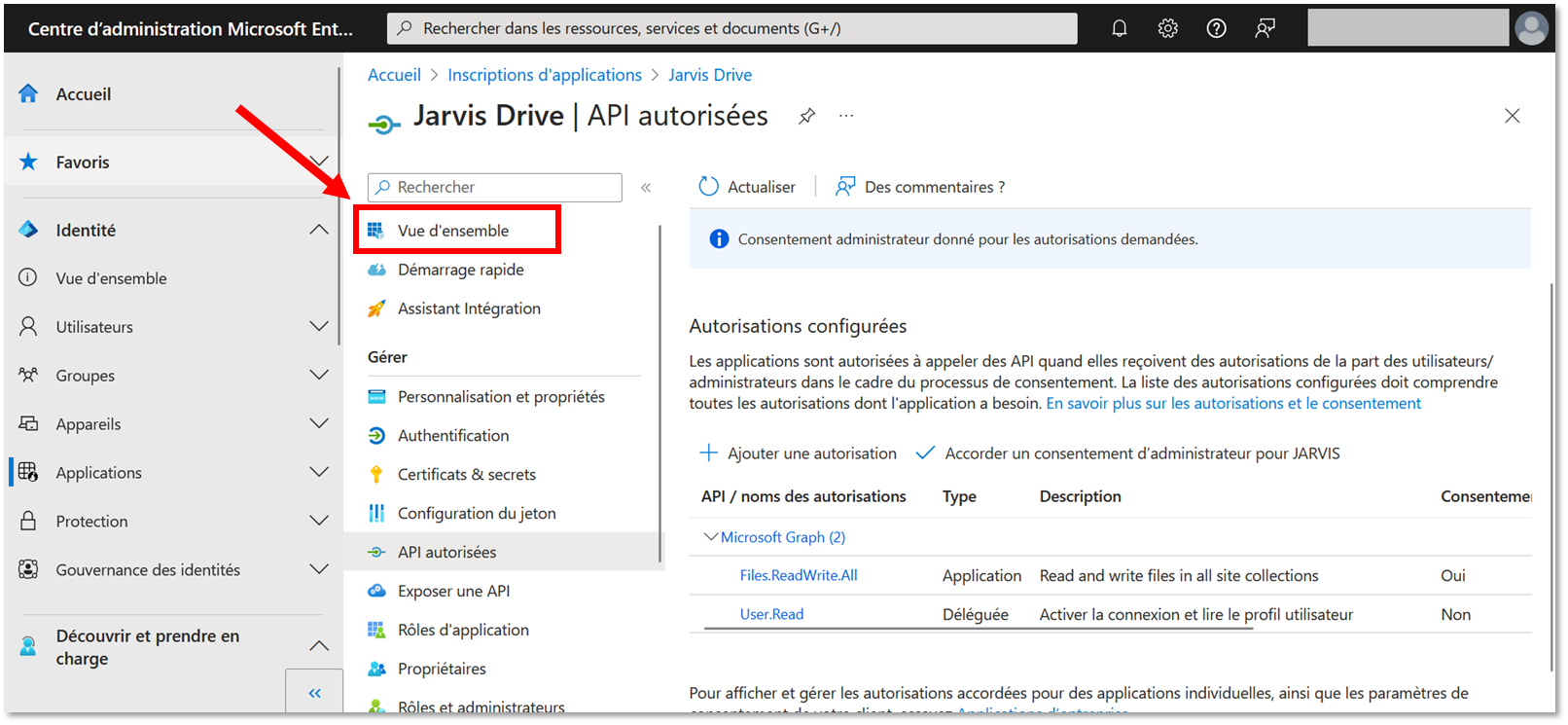Expand the Protection menu chevron
Viewport: 1568px width, 725px height.
click(x=319, y=521)
